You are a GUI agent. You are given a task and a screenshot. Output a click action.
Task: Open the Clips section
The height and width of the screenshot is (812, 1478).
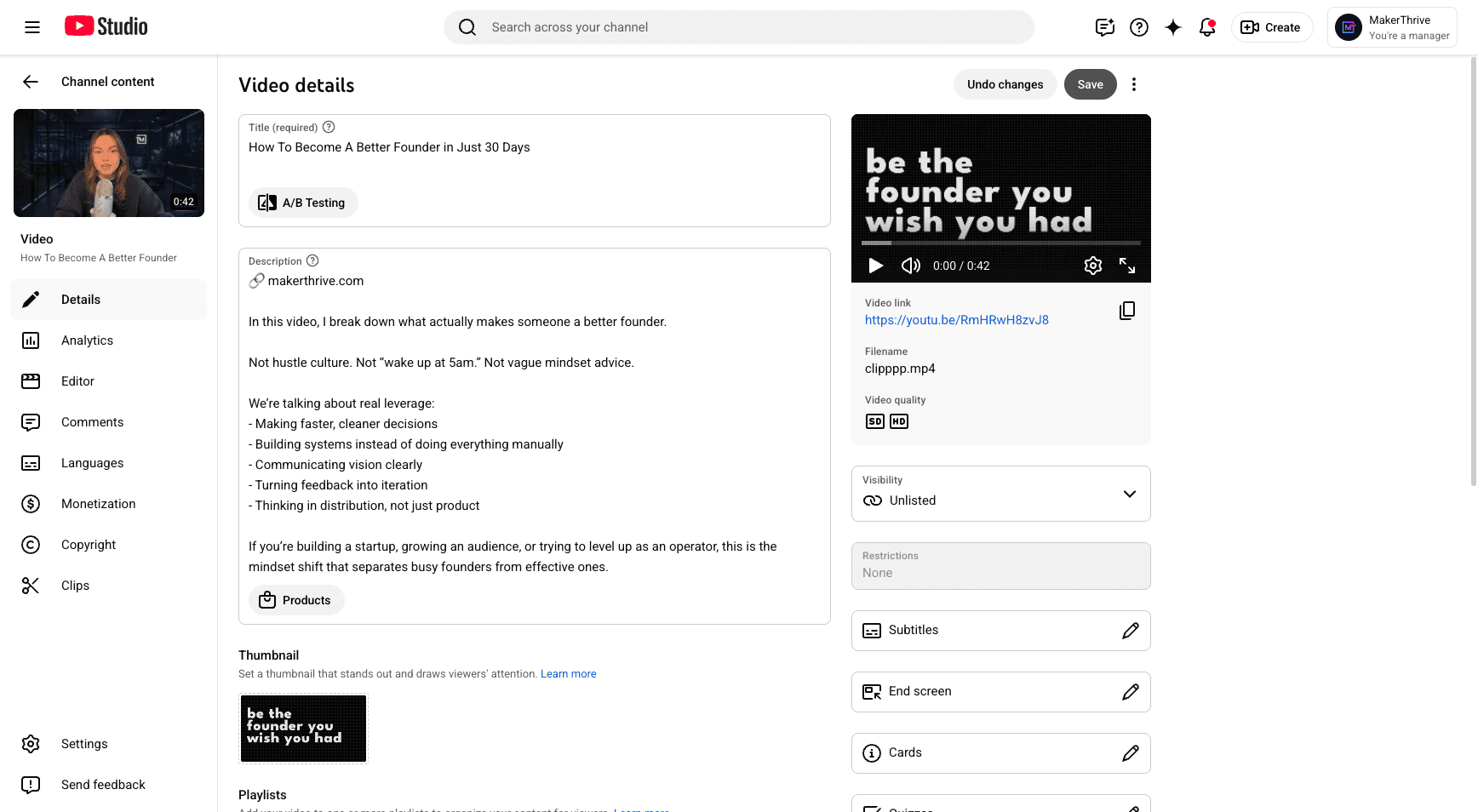coord(109,586)
